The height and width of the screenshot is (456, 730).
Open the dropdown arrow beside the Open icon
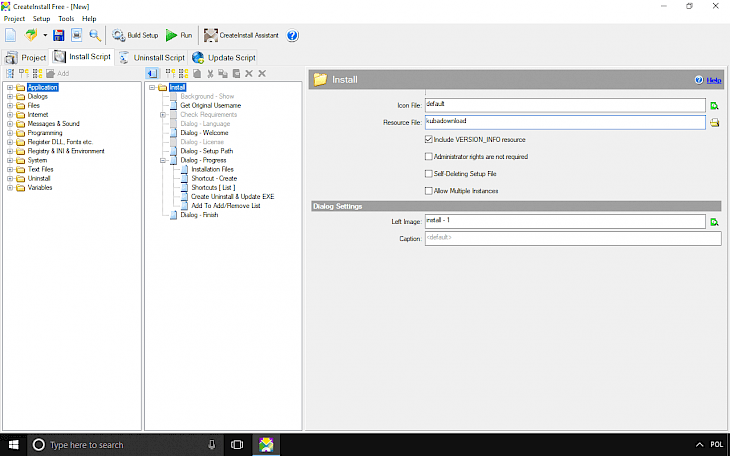(45, 35)
